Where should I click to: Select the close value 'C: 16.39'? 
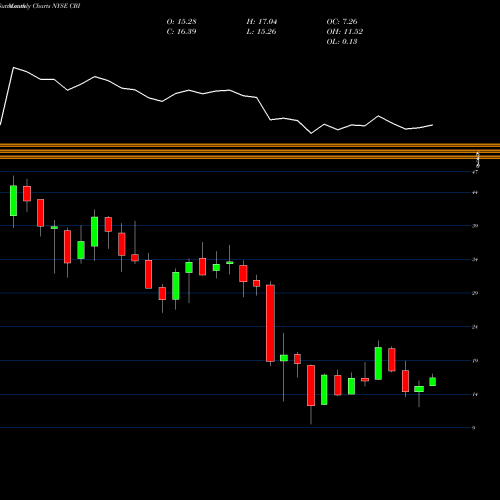pyautogui.click(x=181, y=32)
